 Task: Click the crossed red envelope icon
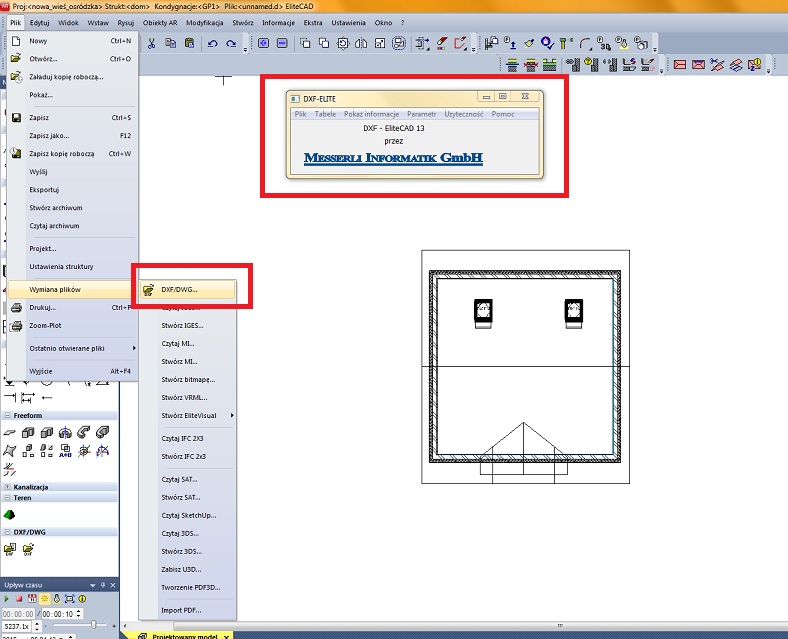698,64
